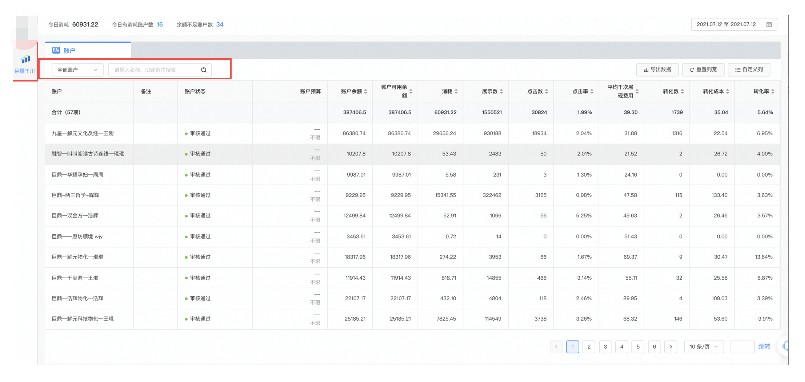Image resolution: width=805 pixels, height=382 pixels.
Task: Select page 6 in pagination
Action: pyautogui.click(x=654, y=347)
